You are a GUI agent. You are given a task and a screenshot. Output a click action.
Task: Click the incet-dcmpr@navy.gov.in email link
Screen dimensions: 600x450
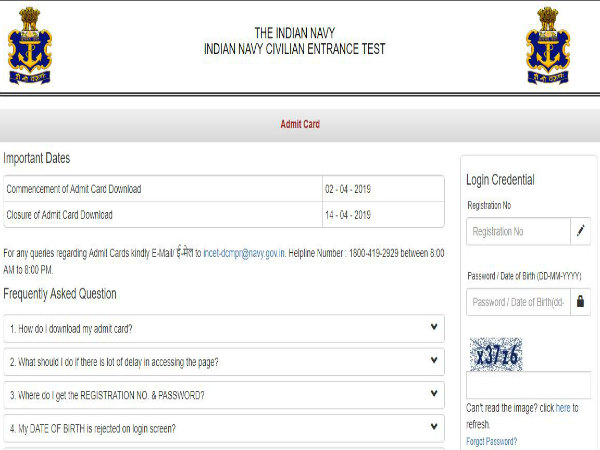244,253
